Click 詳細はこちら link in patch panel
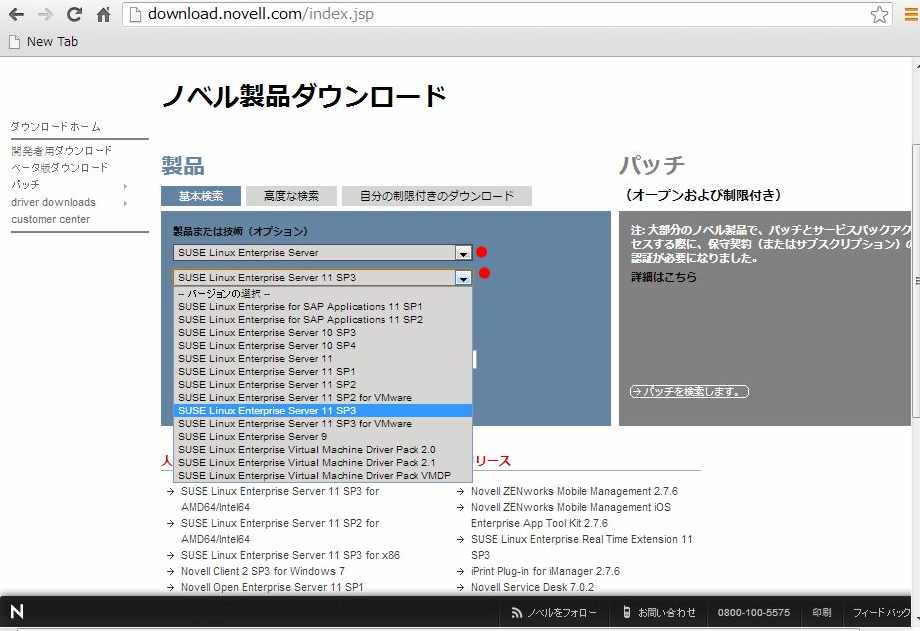The height and width of the screenshot is (631, 920). tap(664, 277)
